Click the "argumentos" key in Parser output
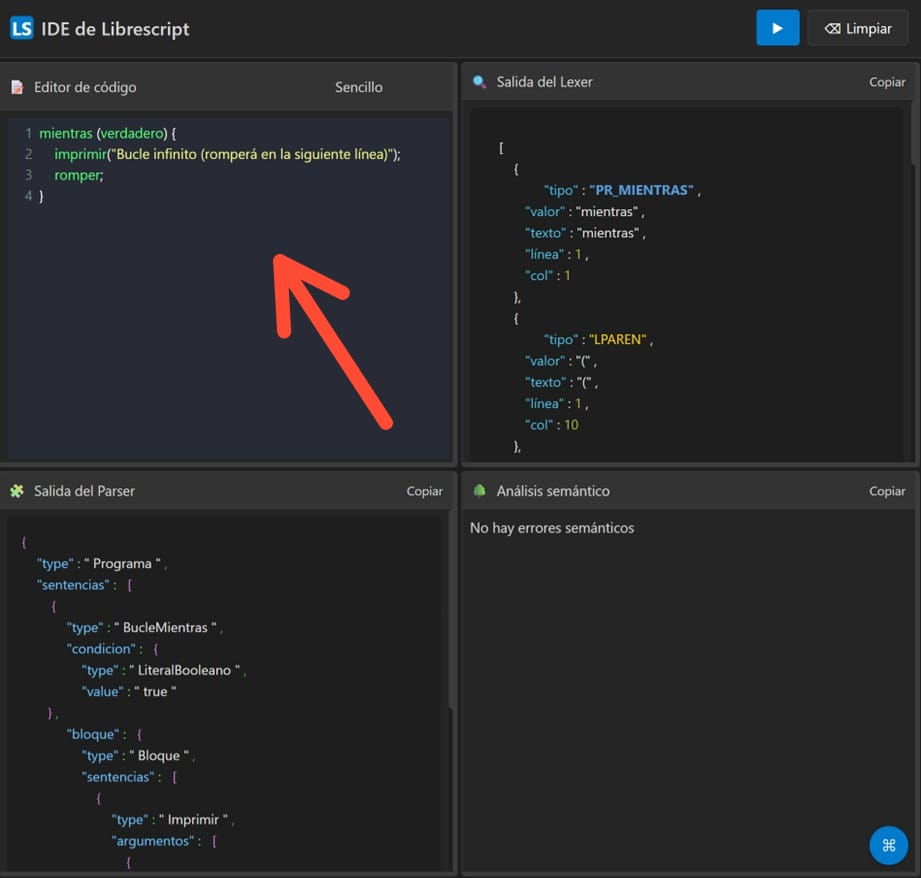 click(x=153, y=841)
